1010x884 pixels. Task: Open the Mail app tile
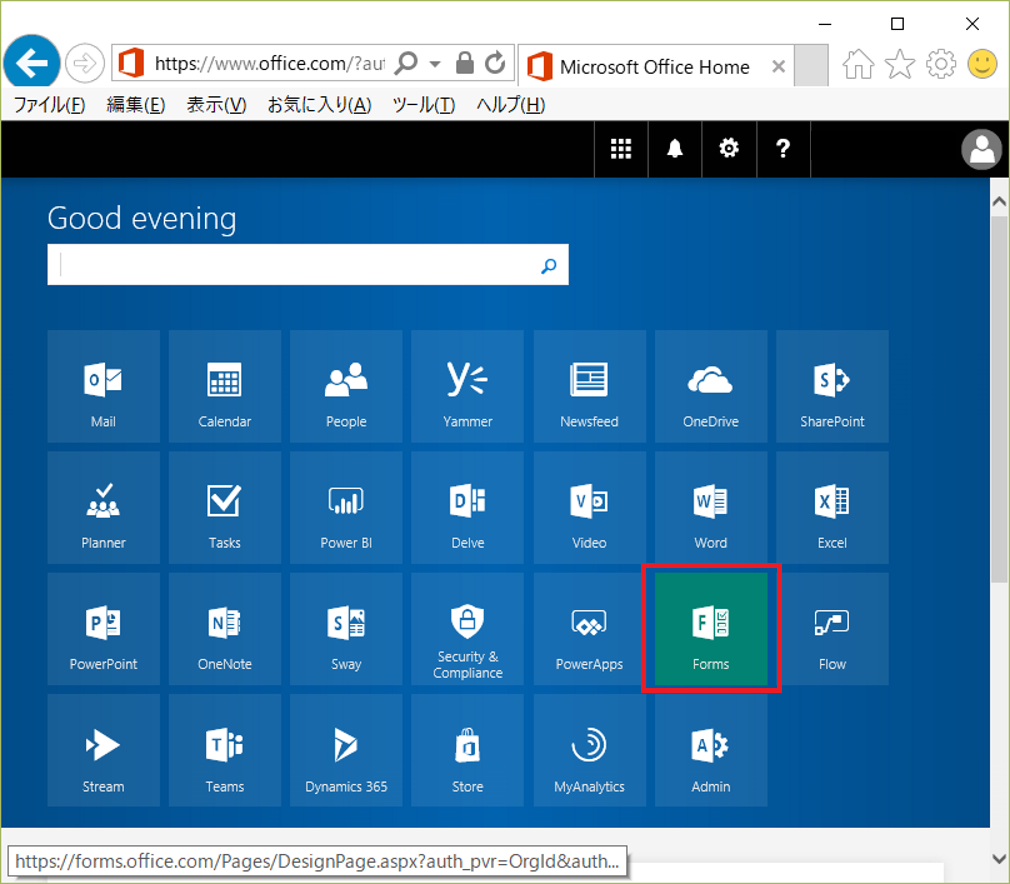(x=103, y=386)
